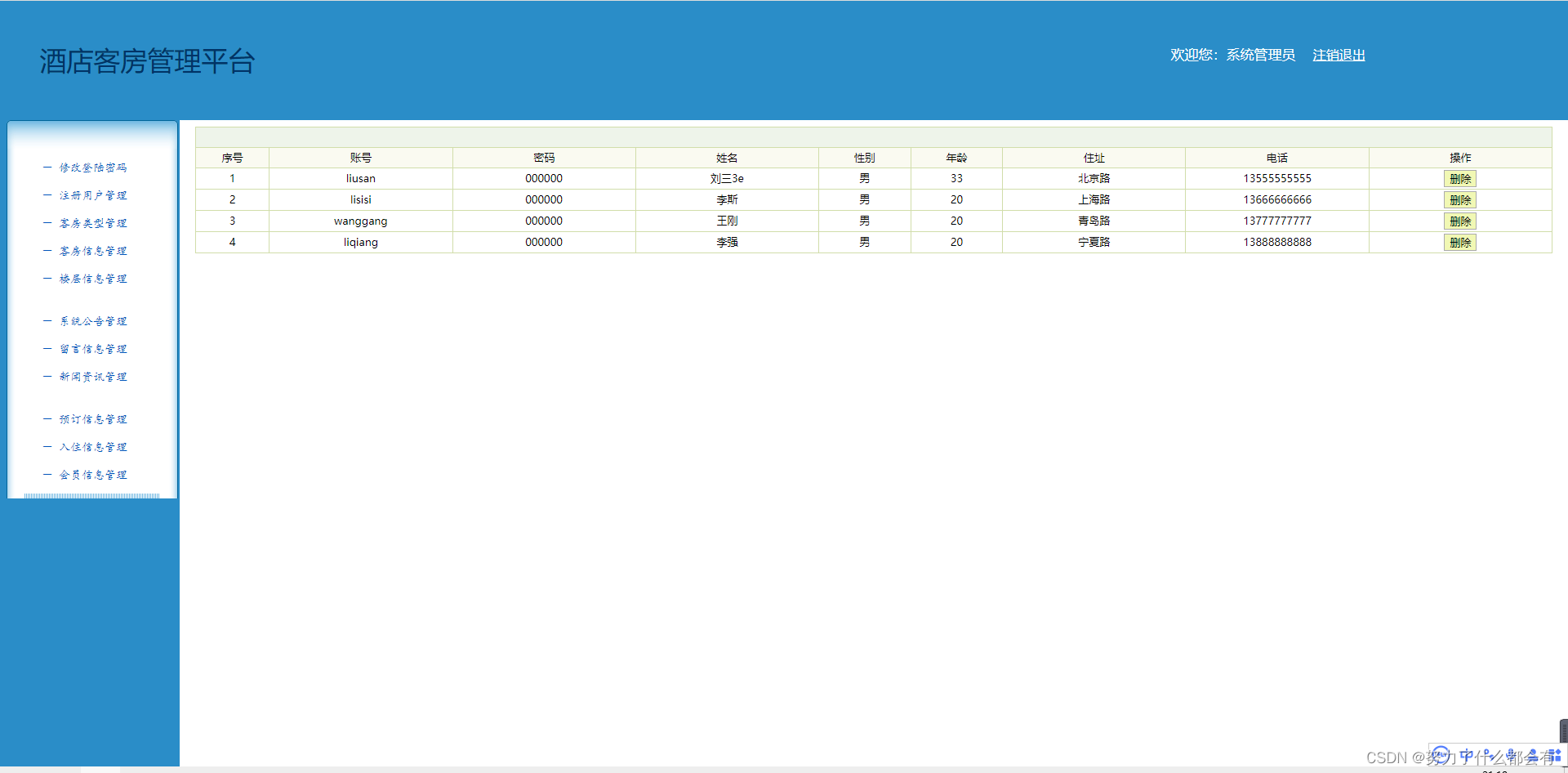Click name cell 李强
The image size is (1568, 773).
point(727,242)
